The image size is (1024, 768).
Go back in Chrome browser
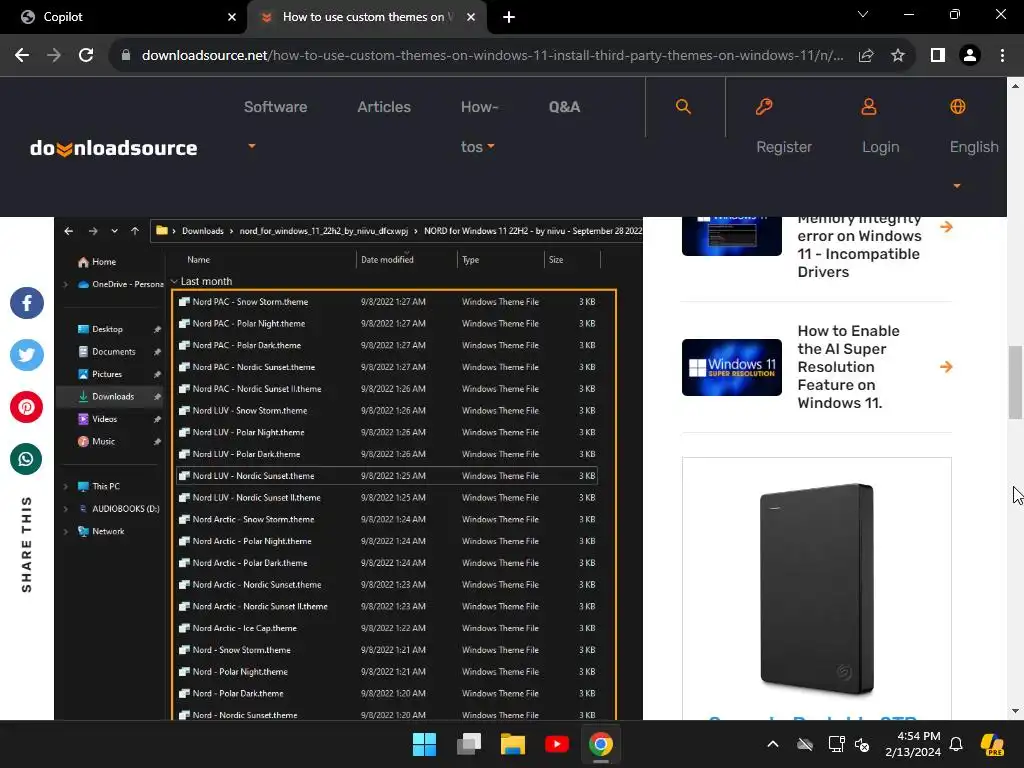click(x=22, y=56)
